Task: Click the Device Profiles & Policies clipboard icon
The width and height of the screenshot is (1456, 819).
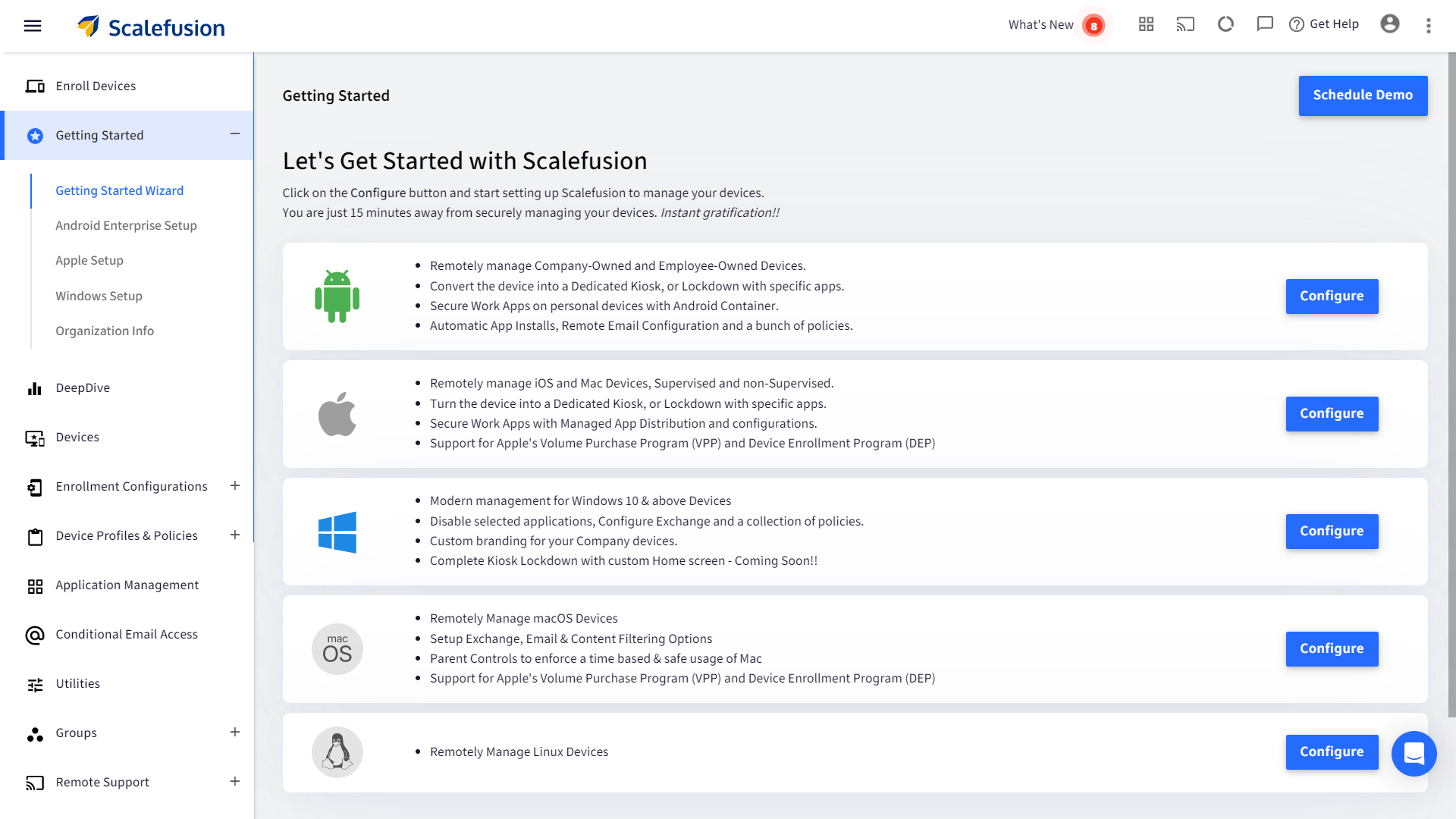Action: pos(35,536)
